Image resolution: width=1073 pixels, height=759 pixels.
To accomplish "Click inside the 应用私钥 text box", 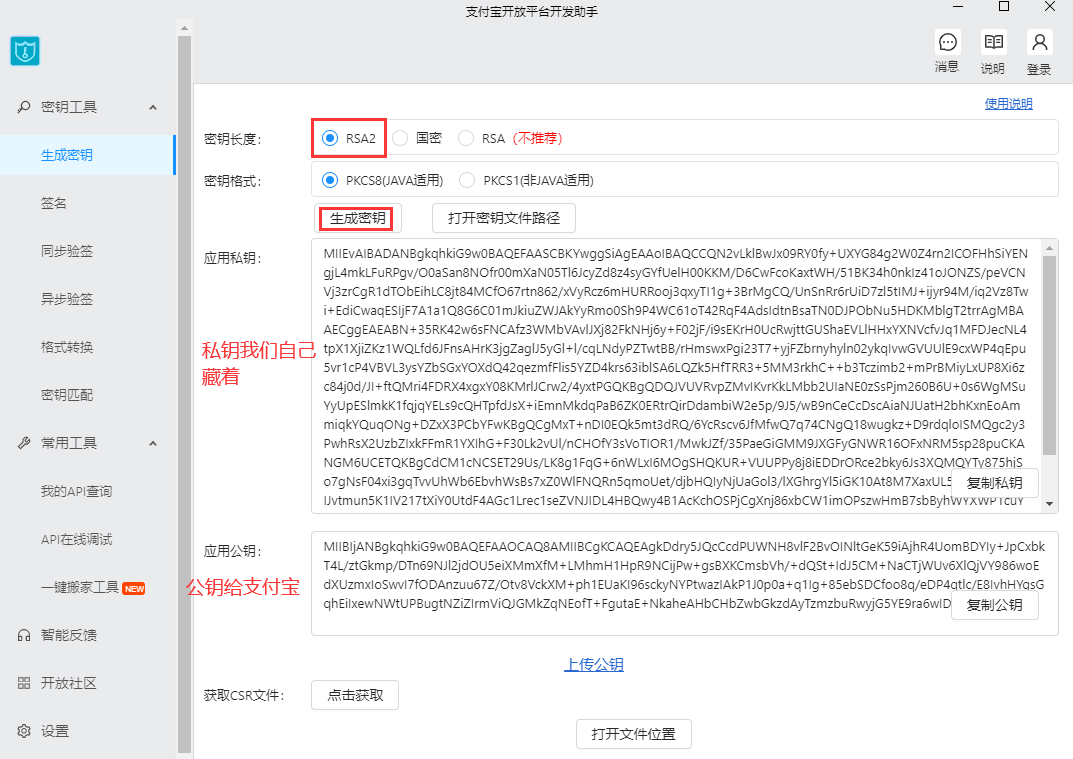I will click(x=676, y=376).
